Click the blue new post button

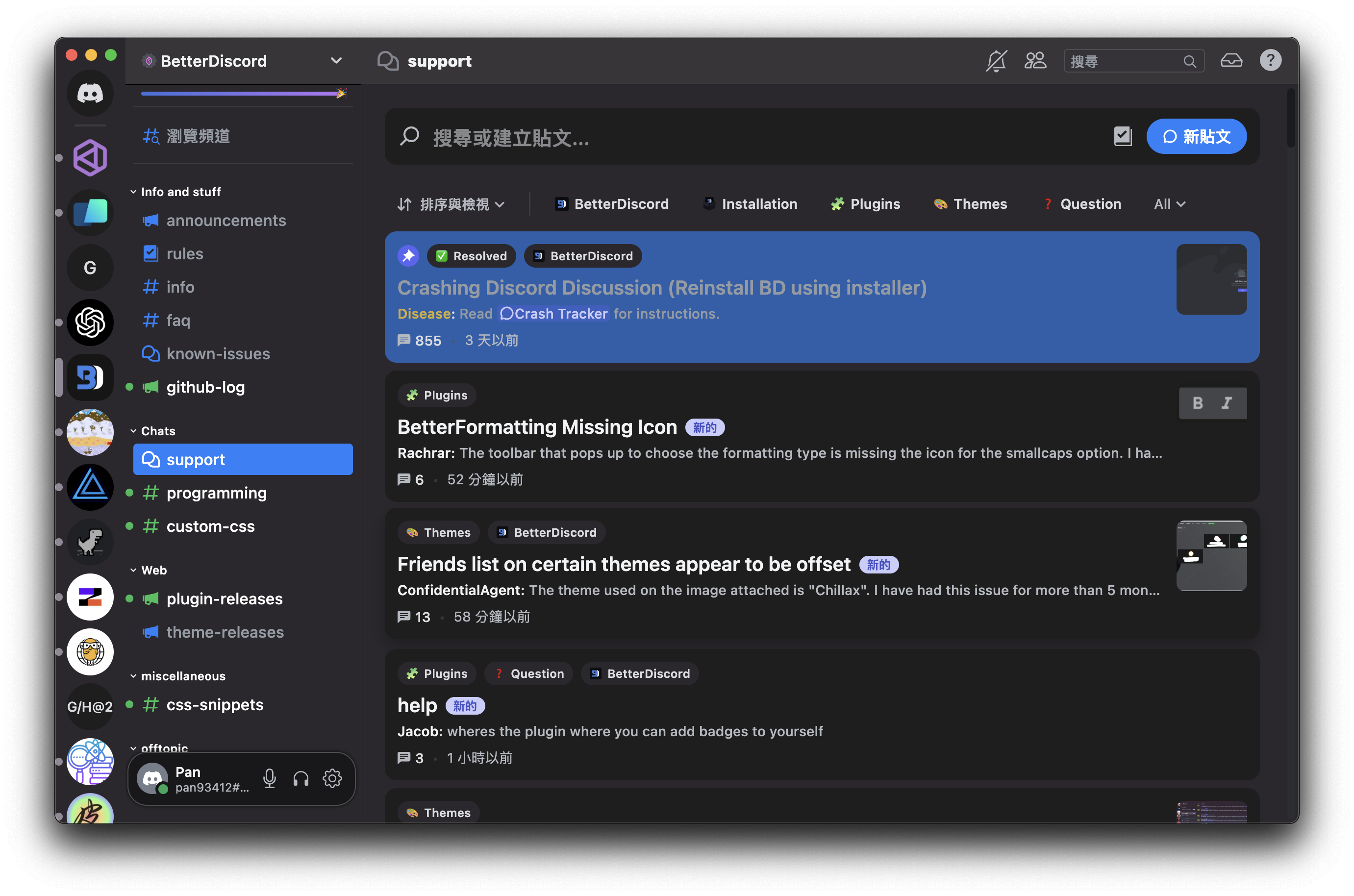[x=1196, y=137]
